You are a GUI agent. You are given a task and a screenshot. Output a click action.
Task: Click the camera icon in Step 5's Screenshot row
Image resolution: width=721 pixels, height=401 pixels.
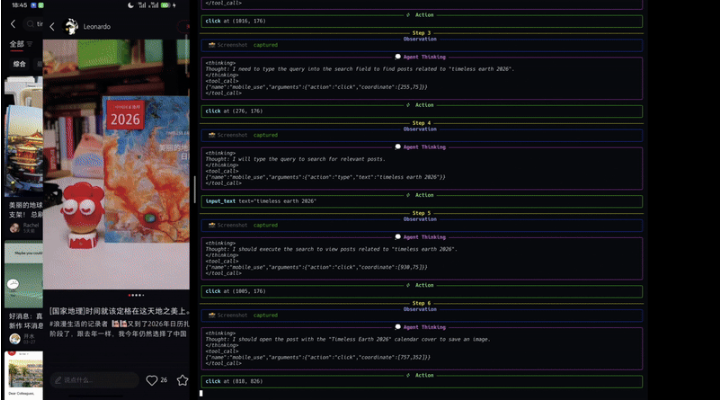click(212, 225)
